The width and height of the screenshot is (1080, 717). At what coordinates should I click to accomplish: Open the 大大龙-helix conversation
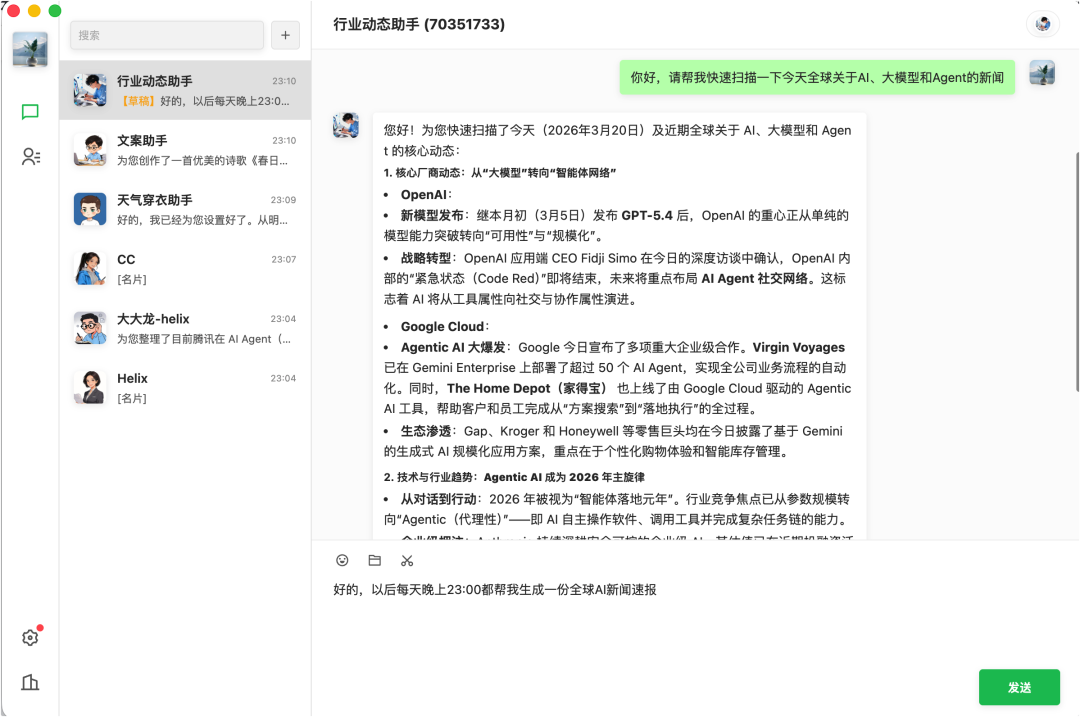tap(185, 328)
